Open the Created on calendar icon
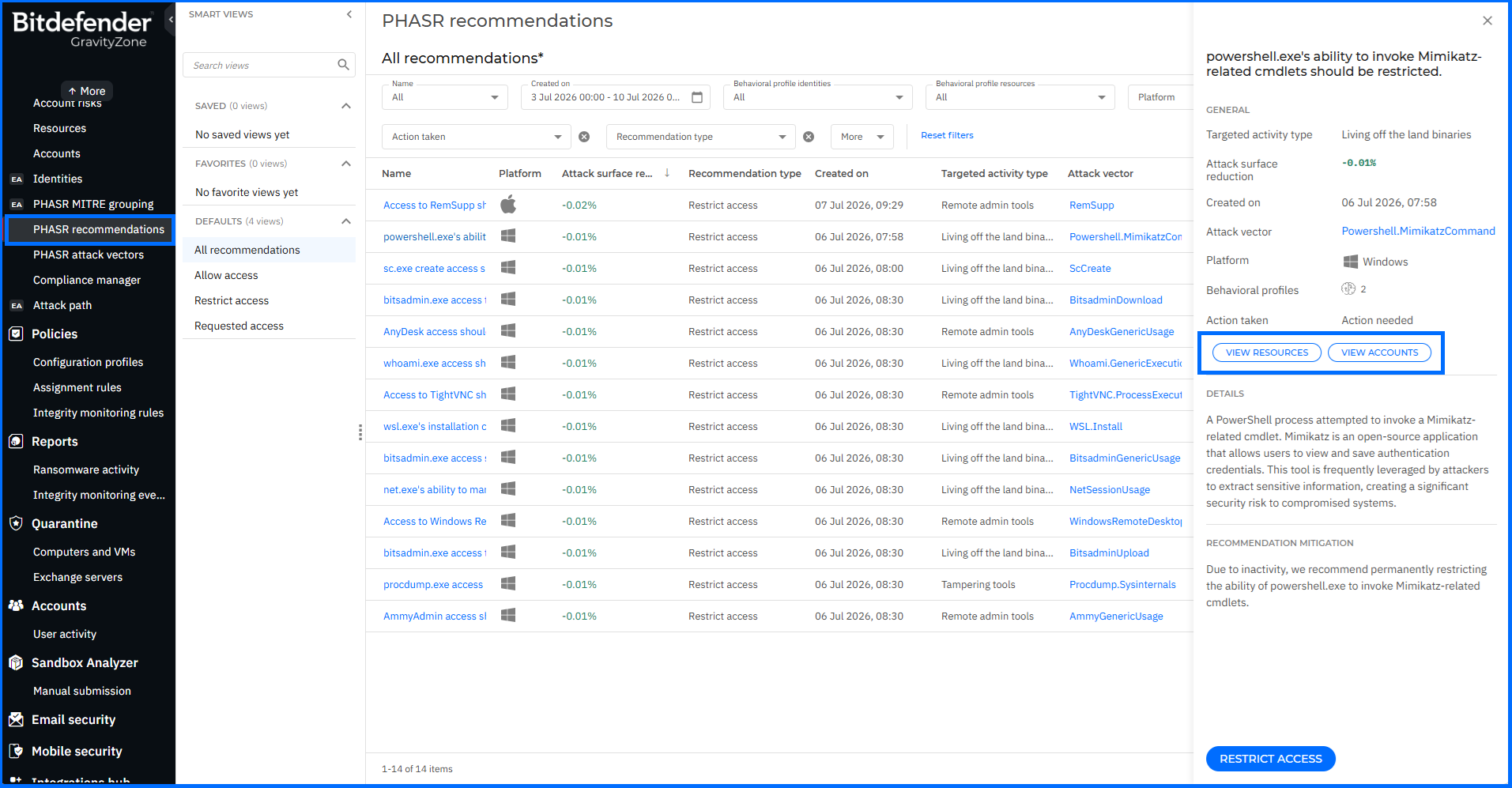 click(697, 97)
